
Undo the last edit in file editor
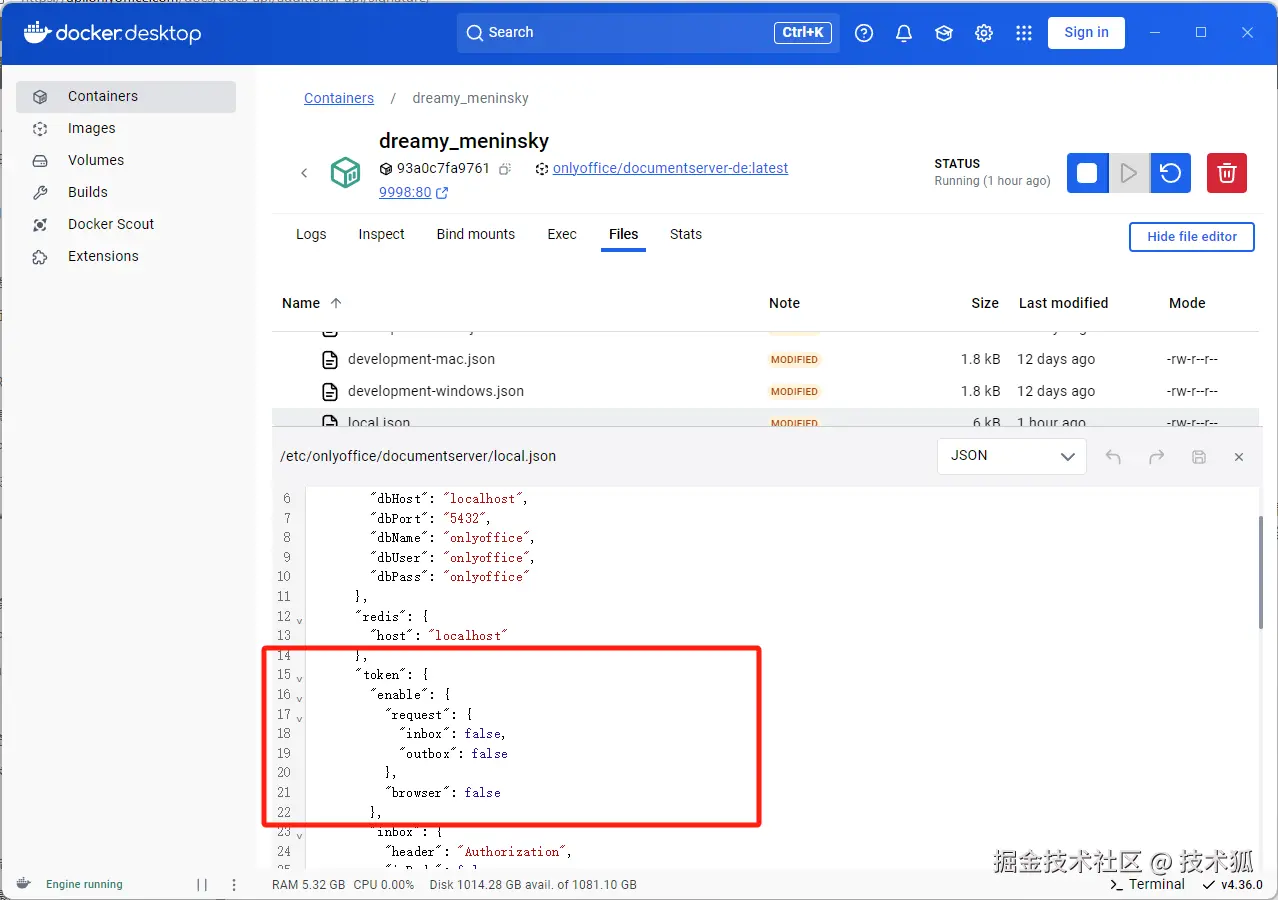click(1113, 457)
